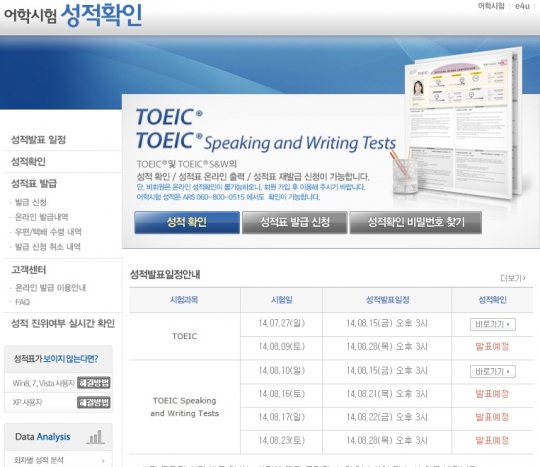Viewport: 540px width, 467px height.
Task: Open 발급 신청 취소 내역 link
Action: (48, 247)
